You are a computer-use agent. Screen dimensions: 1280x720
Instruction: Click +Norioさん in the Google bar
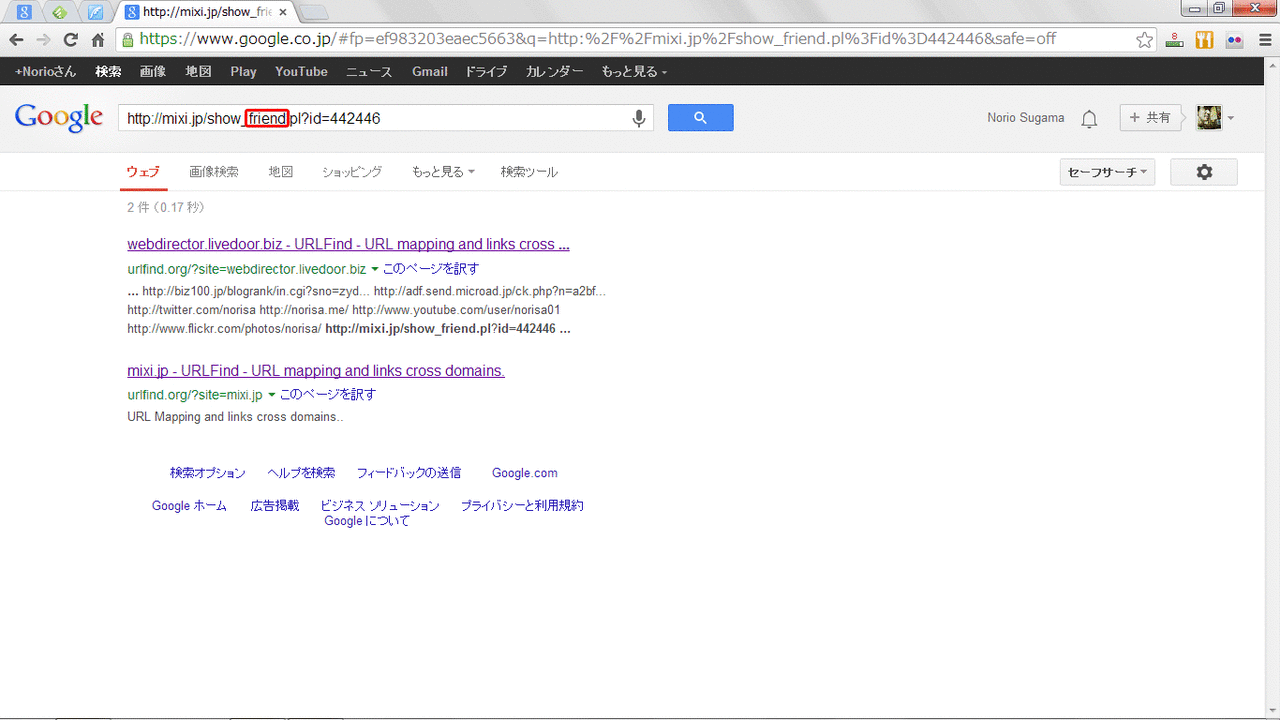(45, 71)
